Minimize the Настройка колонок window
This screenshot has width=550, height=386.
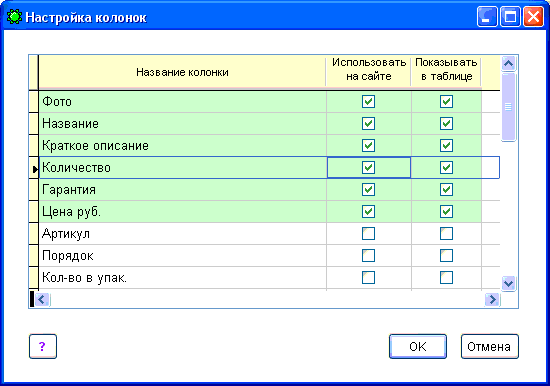[x=487, y=16]
